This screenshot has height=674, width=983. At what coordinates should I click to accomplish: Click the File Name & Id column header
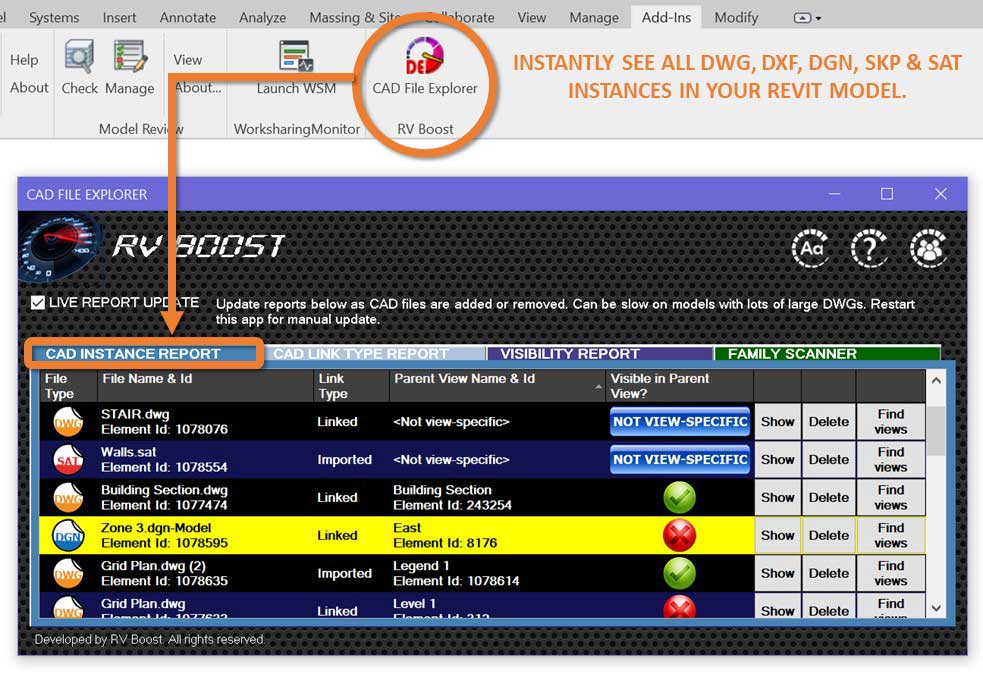tap(205, 386)
